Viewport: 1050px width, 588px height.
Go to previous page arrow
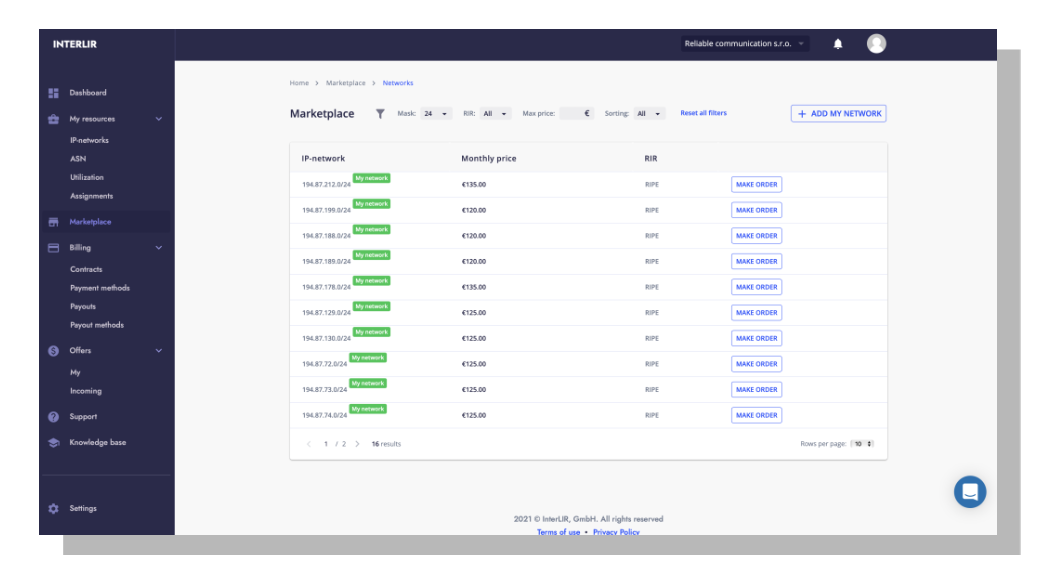[309, 444]
